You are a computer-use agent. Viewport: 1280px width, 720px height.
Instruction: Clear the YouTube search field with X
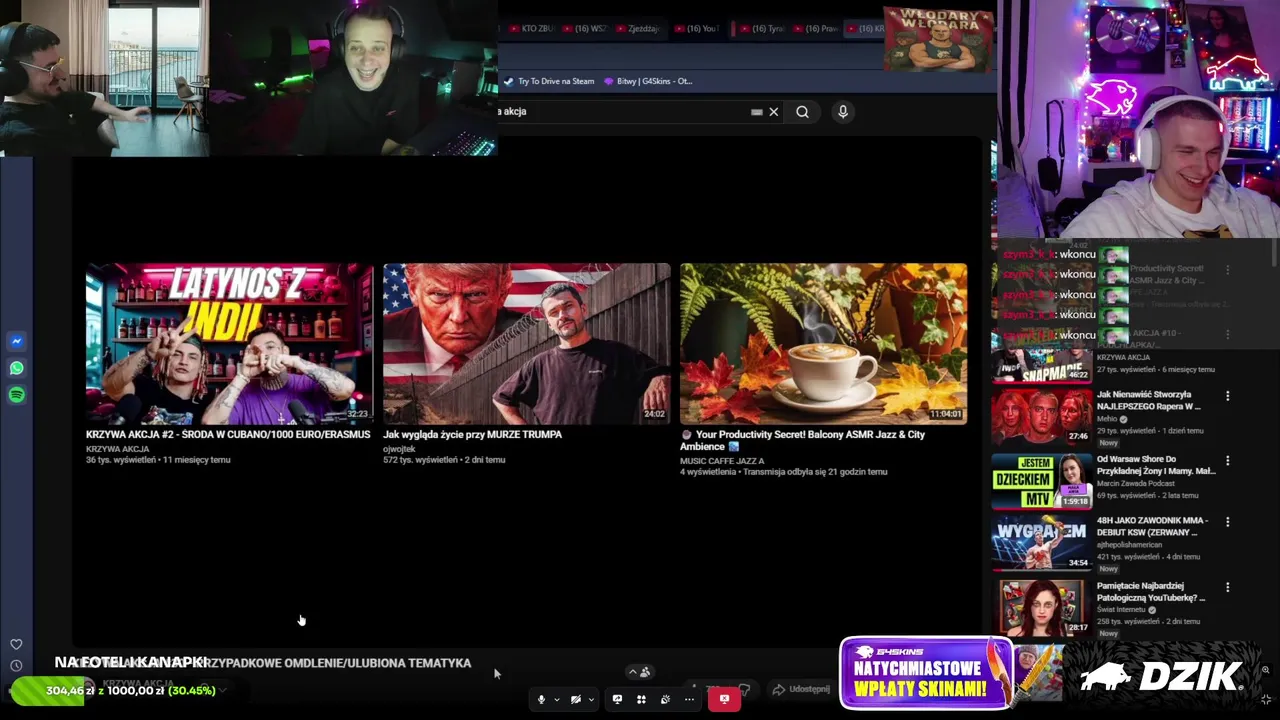tap(773, 112)
